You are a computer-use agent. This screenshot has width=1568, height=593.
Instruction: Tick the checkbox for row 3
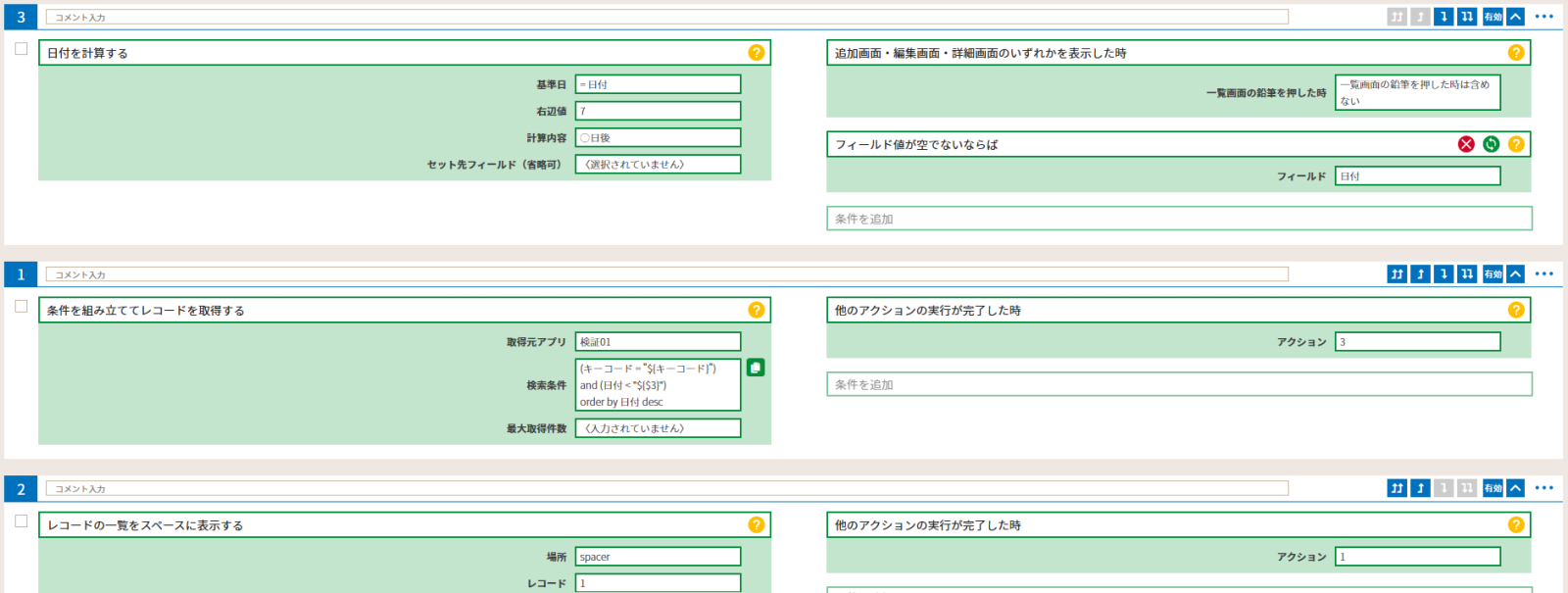click(x=22, y=49)
